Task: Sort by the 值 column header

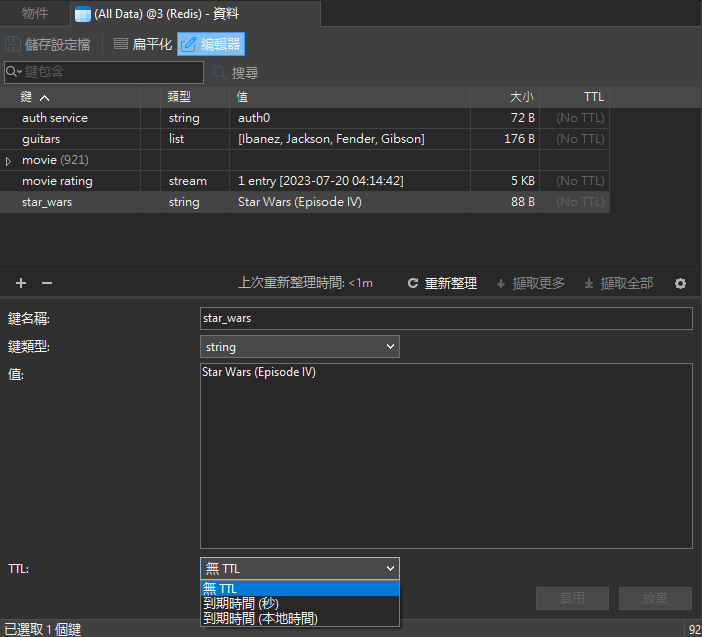Action: point(350,97)
